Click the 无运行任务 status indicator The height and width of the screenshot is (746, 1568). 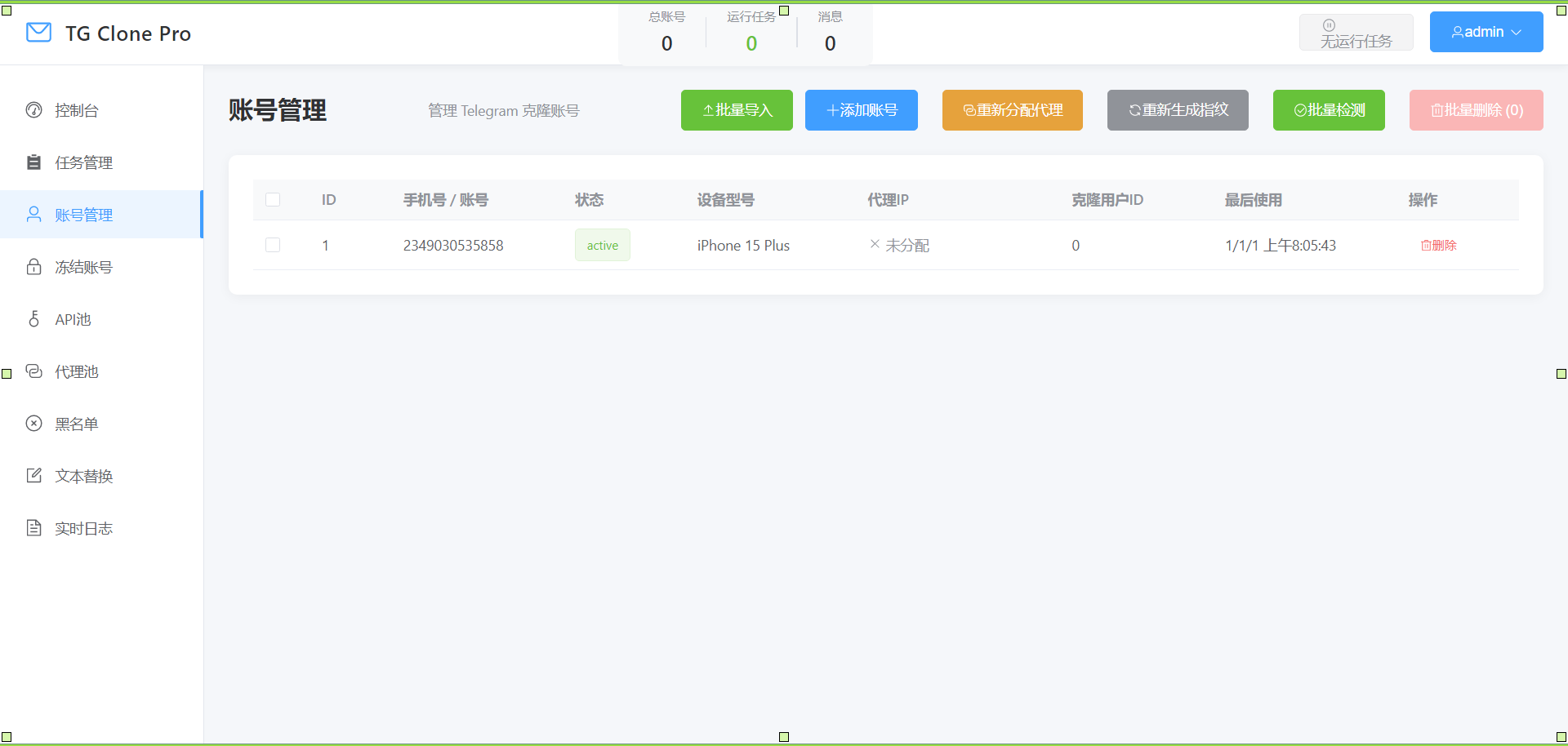click(1356, 33)
